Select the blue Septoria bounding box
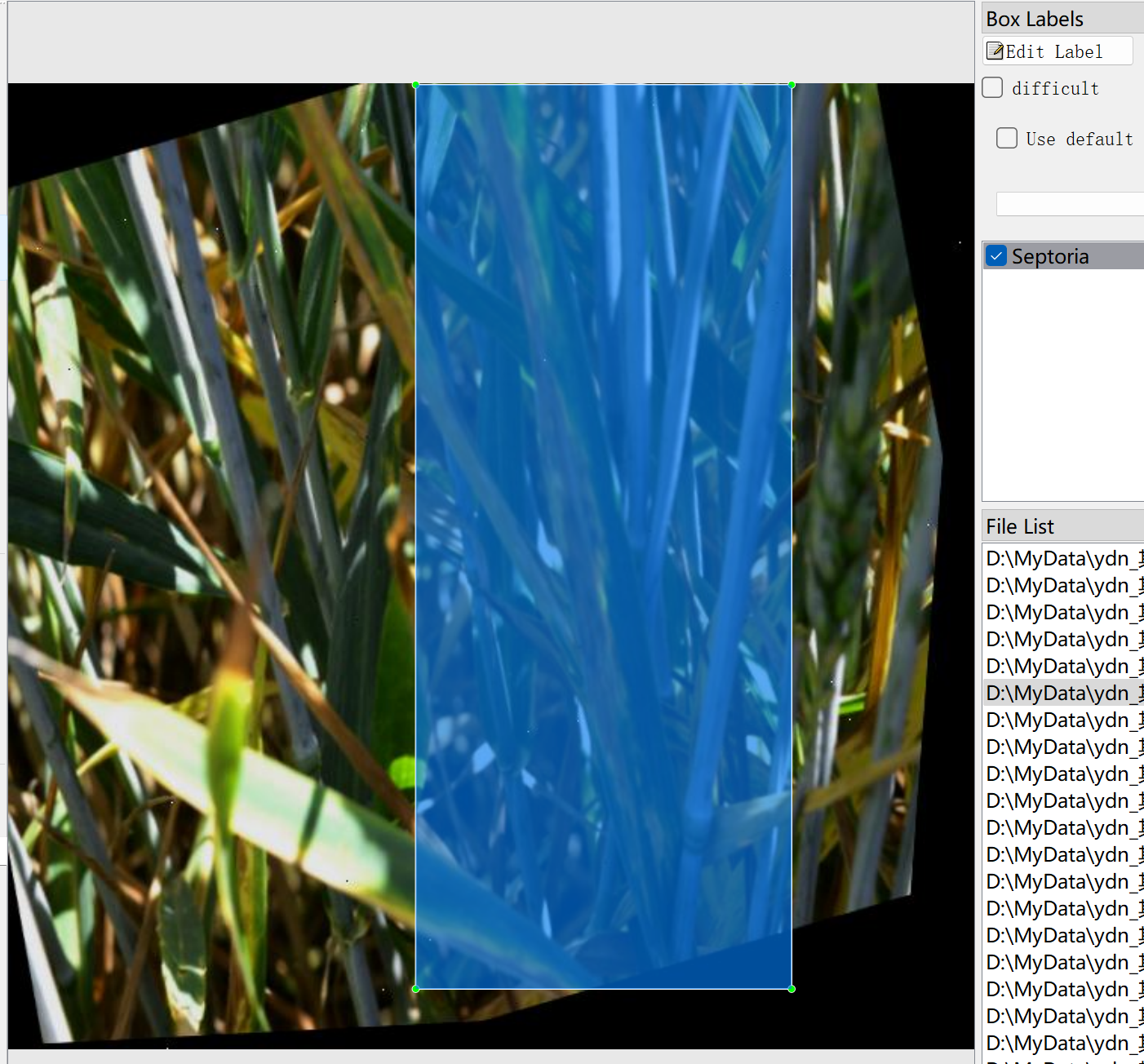Image resolution: width=1144 pixels, height=1064 pixels. [604, 537]
